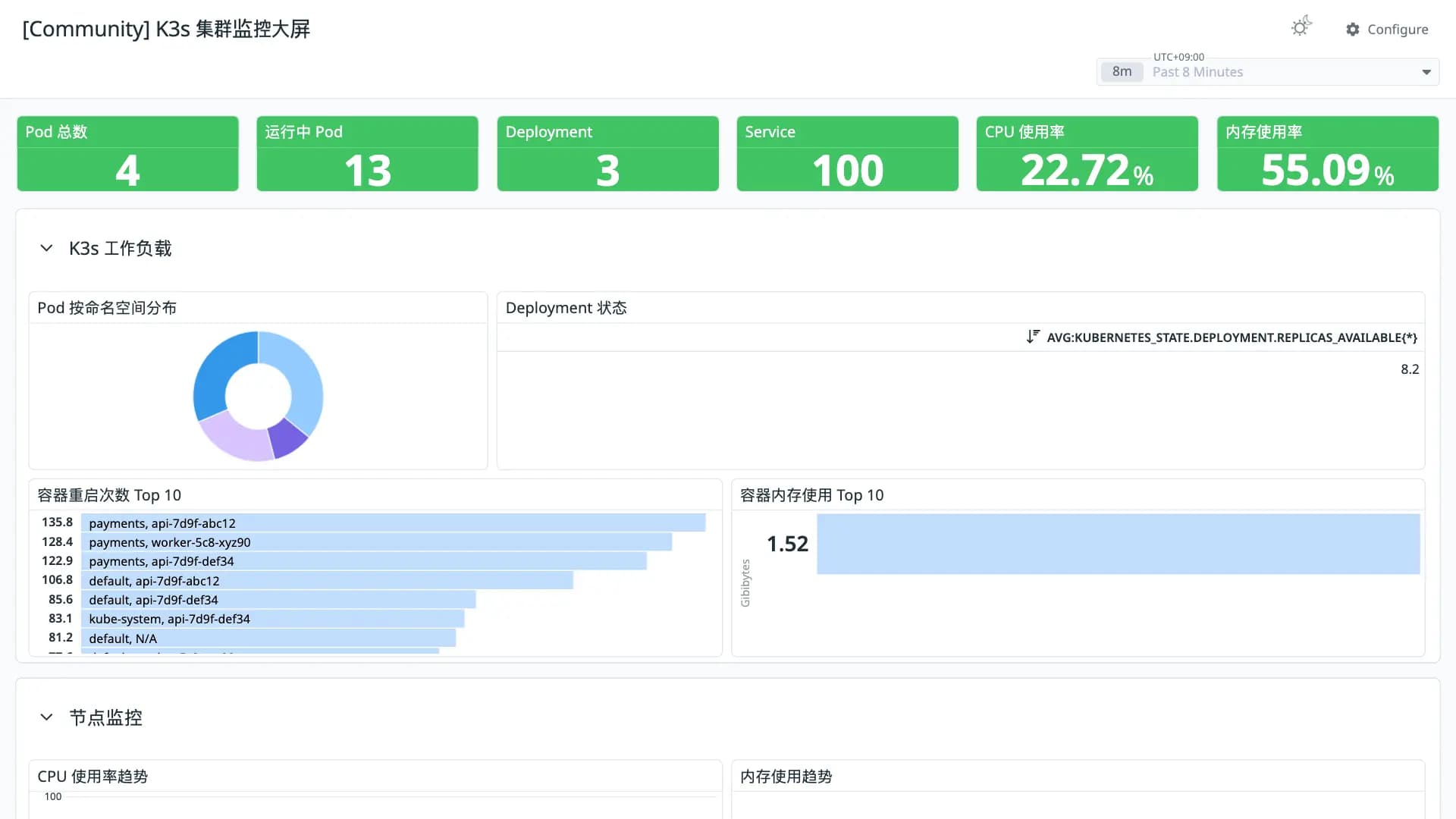Open the Service widget showing 100

[x=847, y=153]
